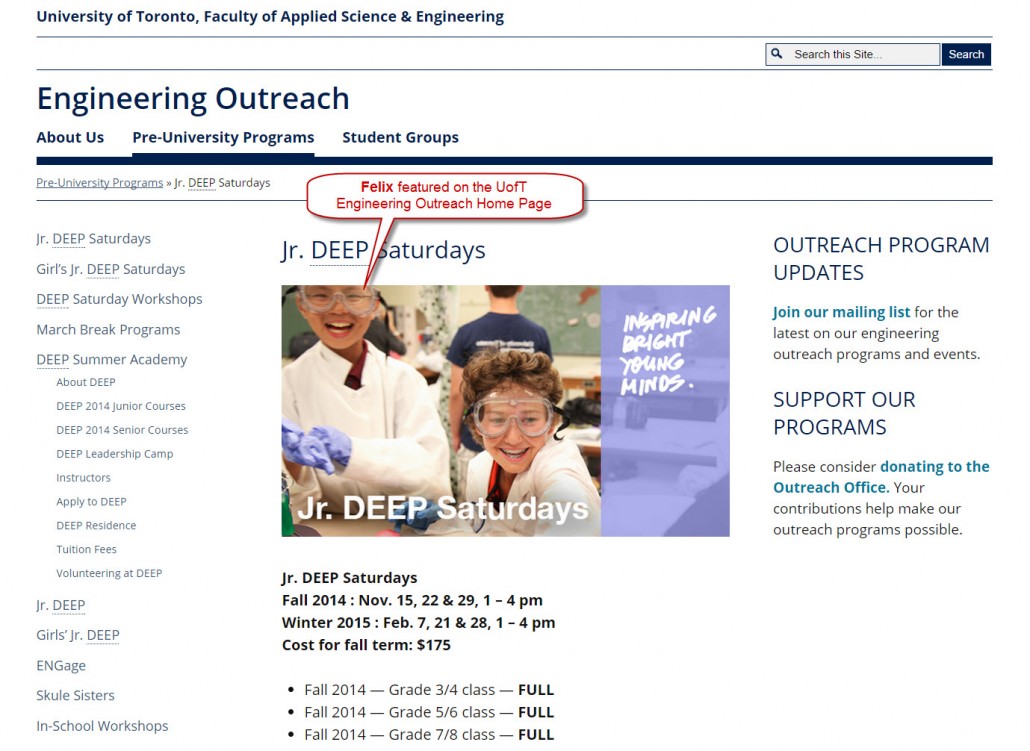Click the magnifier icon in search box
Viewport: 1030px width, 751px height.
coord(776,54)
